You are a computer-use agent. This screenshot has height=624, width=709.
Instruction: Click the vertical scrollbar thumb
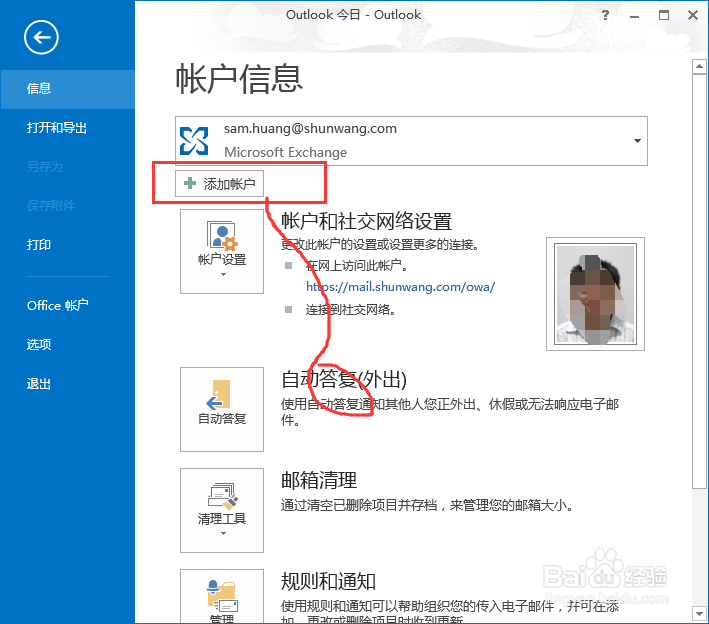click(700, 281)
